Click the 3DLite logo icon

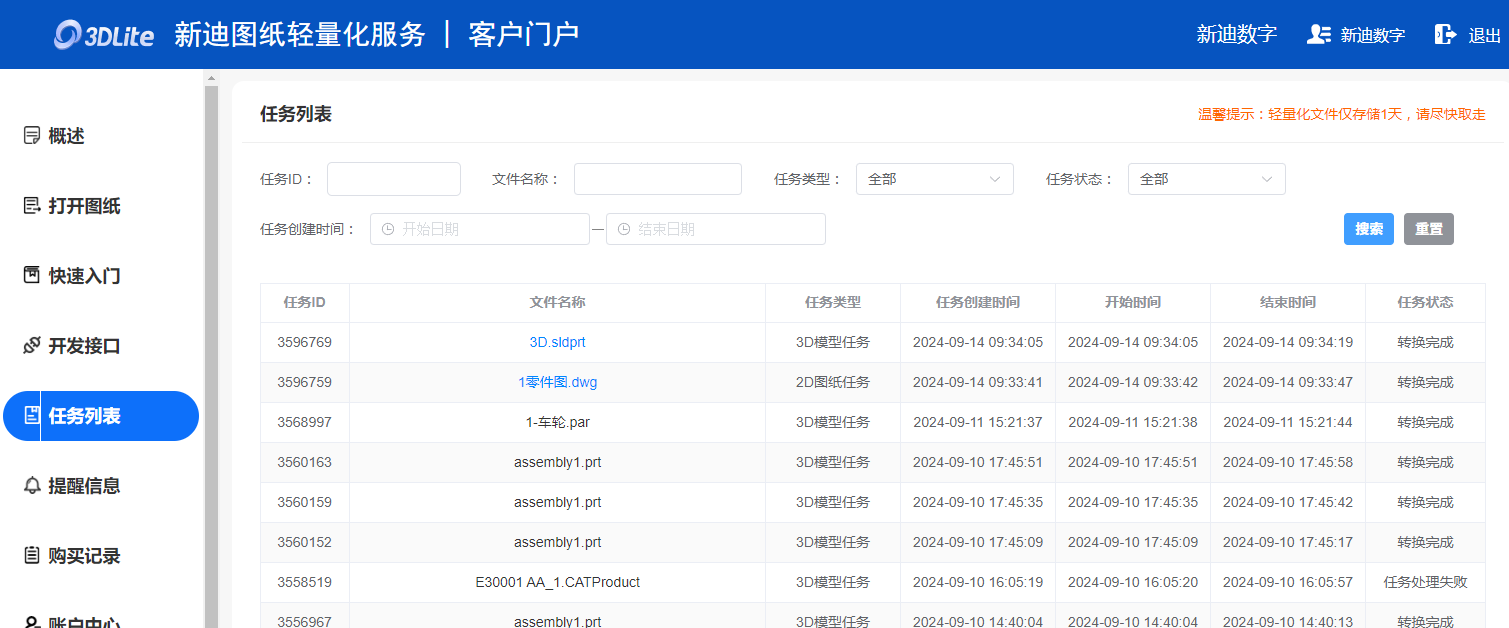click(x=69, y=36)
